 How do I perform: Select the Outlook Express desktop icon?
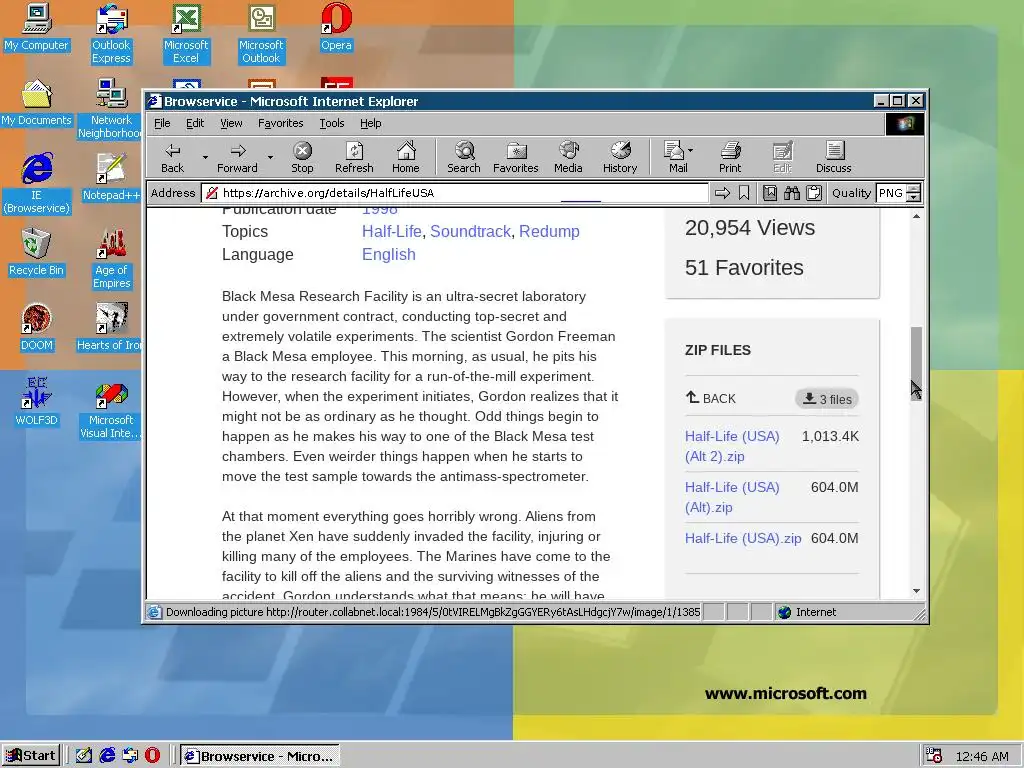coord(111,34)
